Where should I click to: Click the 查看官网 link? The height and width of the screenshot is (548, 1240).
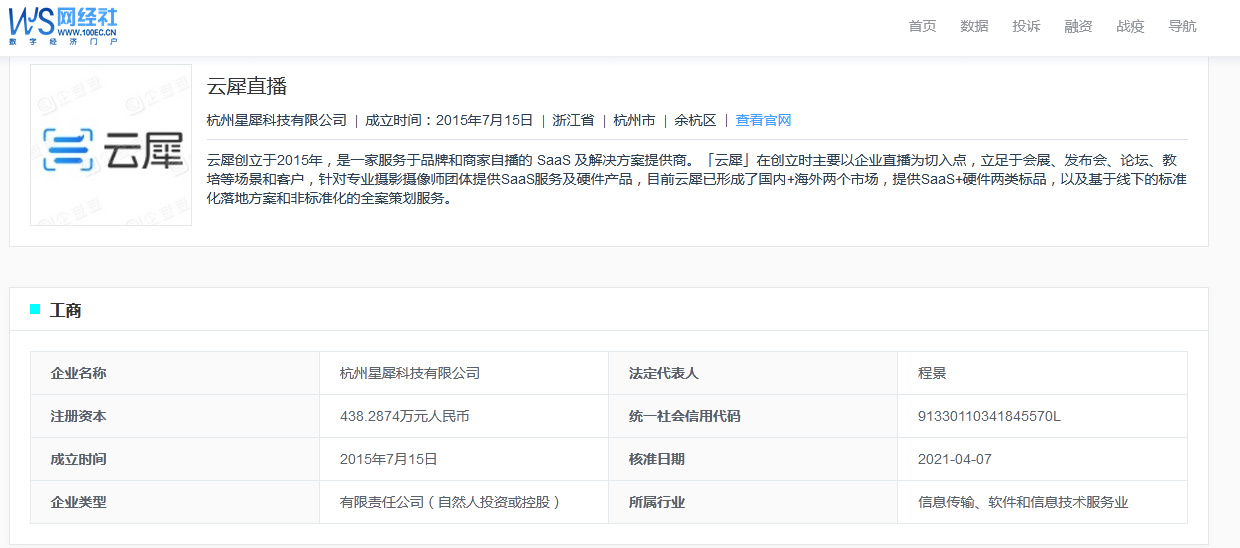(763, 120)
